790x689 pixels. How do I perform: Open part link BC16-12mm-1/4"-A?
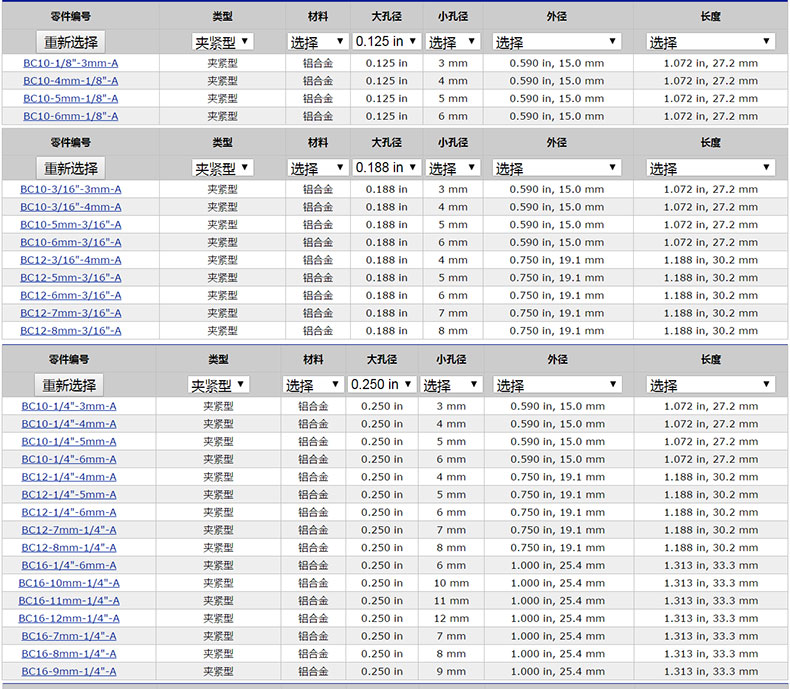[x=69, y=618]
